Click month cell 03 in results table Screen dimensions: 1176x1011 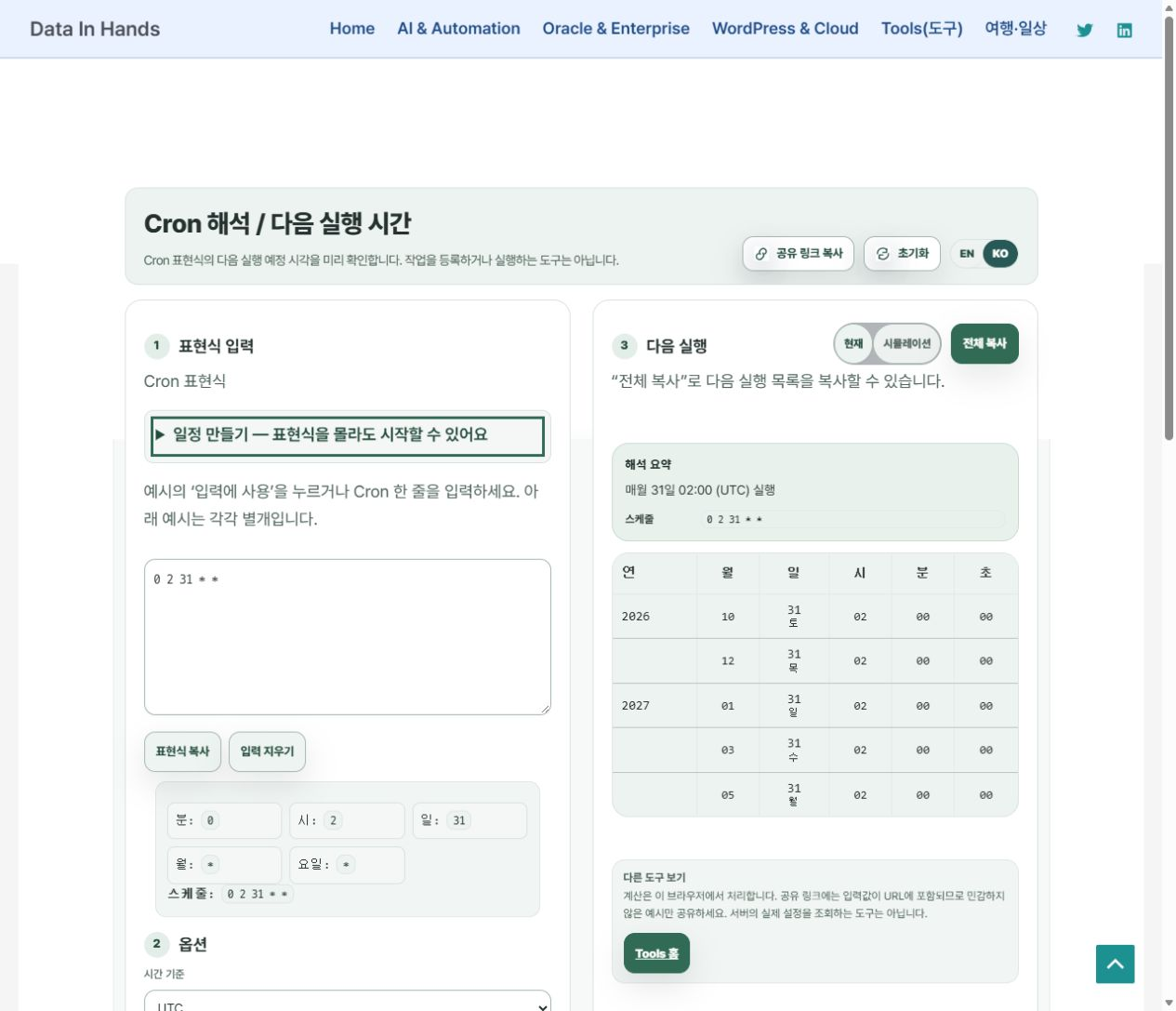pos(728,751)
